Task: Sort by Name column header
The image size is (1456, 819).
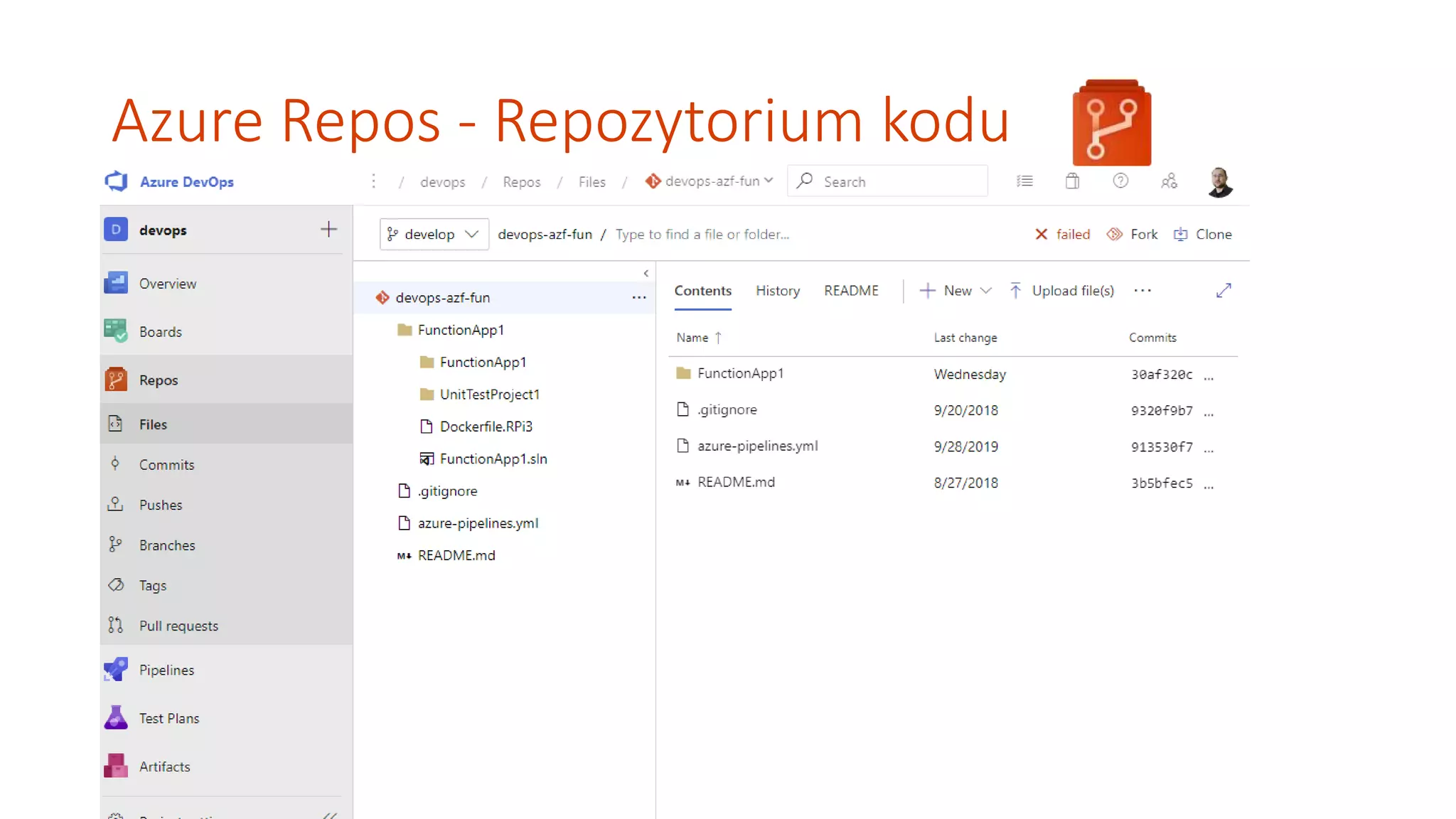Action: tap(699, 338)
